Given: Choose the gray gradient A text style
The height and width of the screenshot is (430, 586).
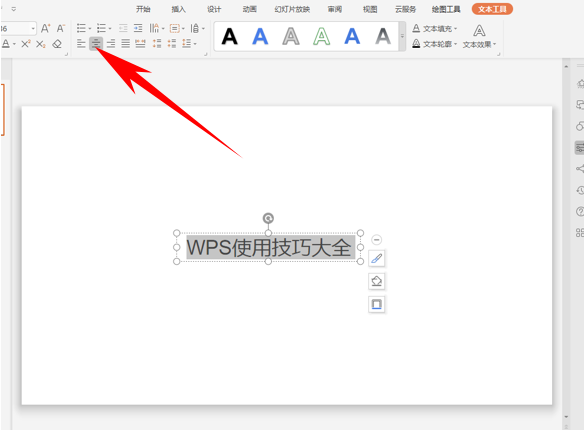Looking at the screenshot, I should pos(383,37).
